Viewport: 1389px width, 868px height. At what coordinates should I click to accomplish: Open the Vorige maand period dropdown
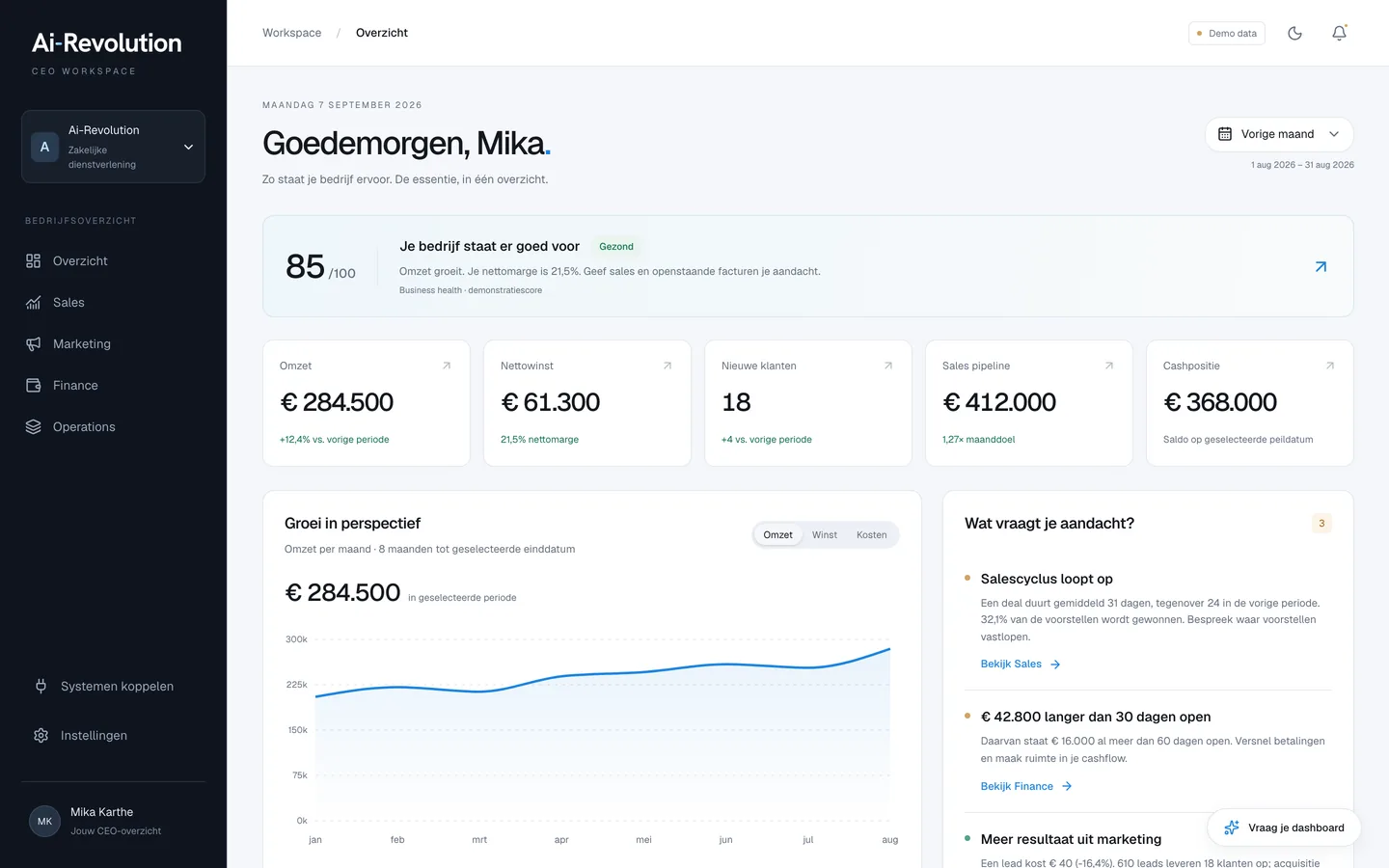point(1279,134)
